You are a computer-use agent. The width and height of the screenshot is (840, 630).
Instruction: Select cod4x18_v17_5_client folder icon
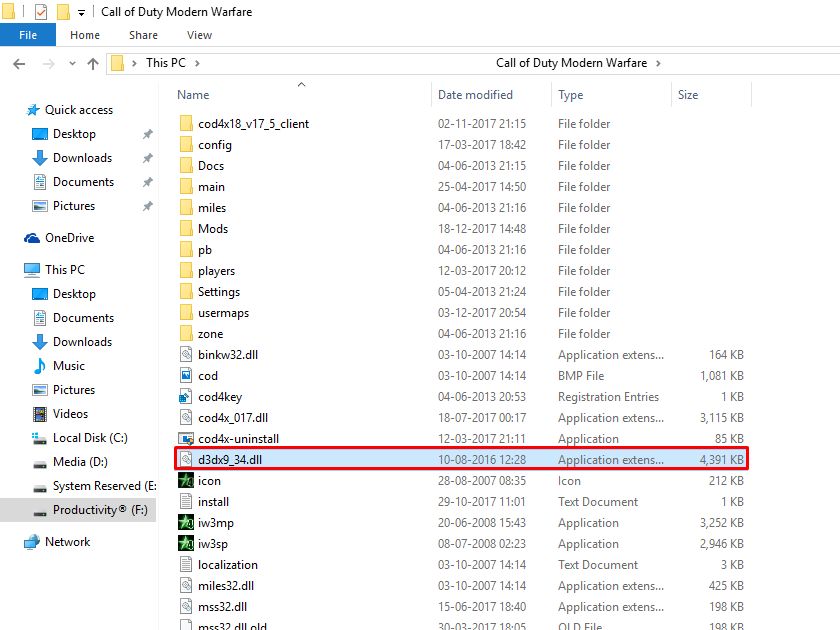coord(186,124)
